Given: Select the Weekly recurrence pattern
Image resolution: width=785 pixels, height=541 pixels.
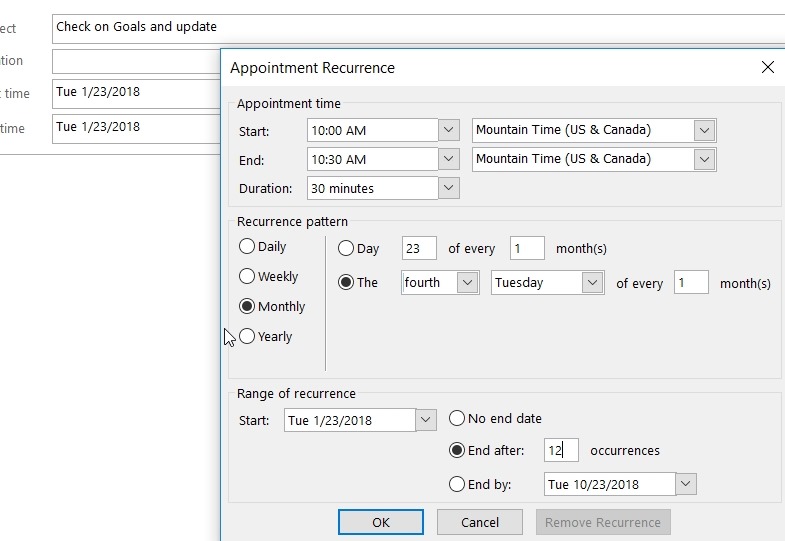Looking at the screenshot, I should [x=247, y=277].
